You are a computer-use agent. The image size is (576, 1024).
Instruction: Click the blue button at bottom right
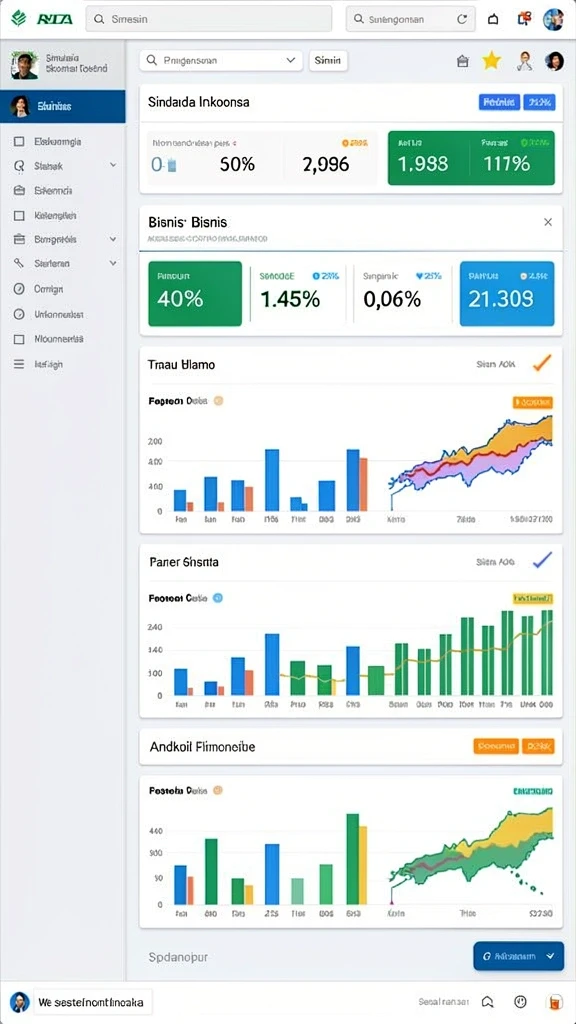point(518,955)
